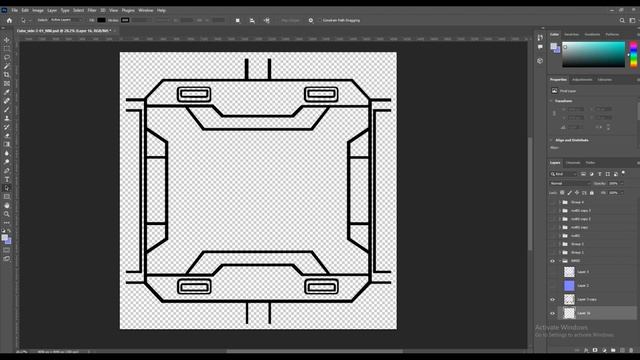Screen dimensions: 640x360
Task: Open the Comments panel icon
Action: pos(540,47)
